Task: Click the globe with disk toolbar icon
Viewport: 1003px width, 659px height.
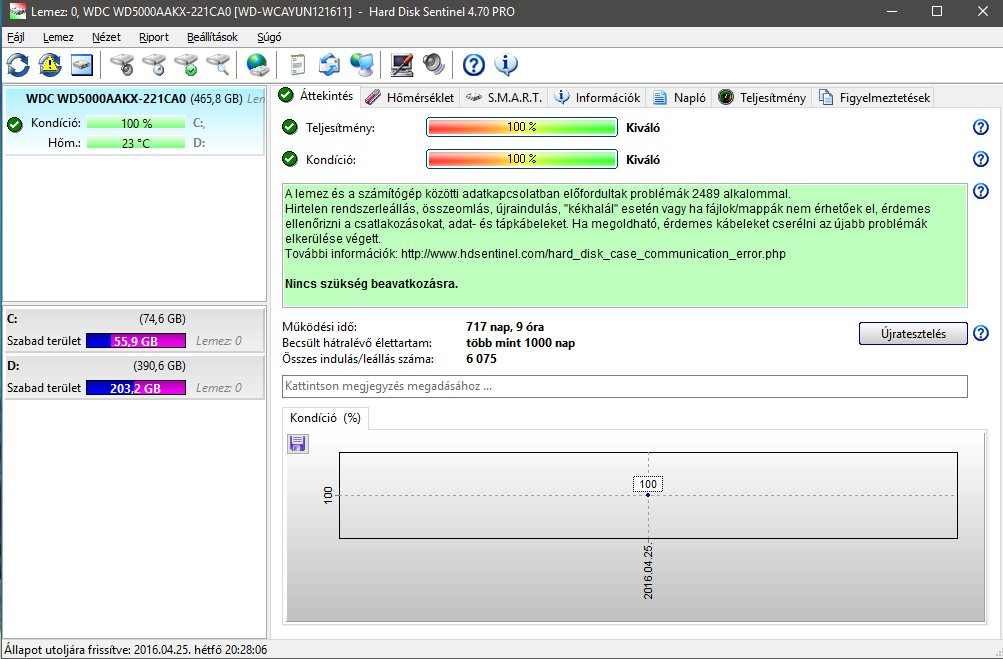Action: point(258,65)
